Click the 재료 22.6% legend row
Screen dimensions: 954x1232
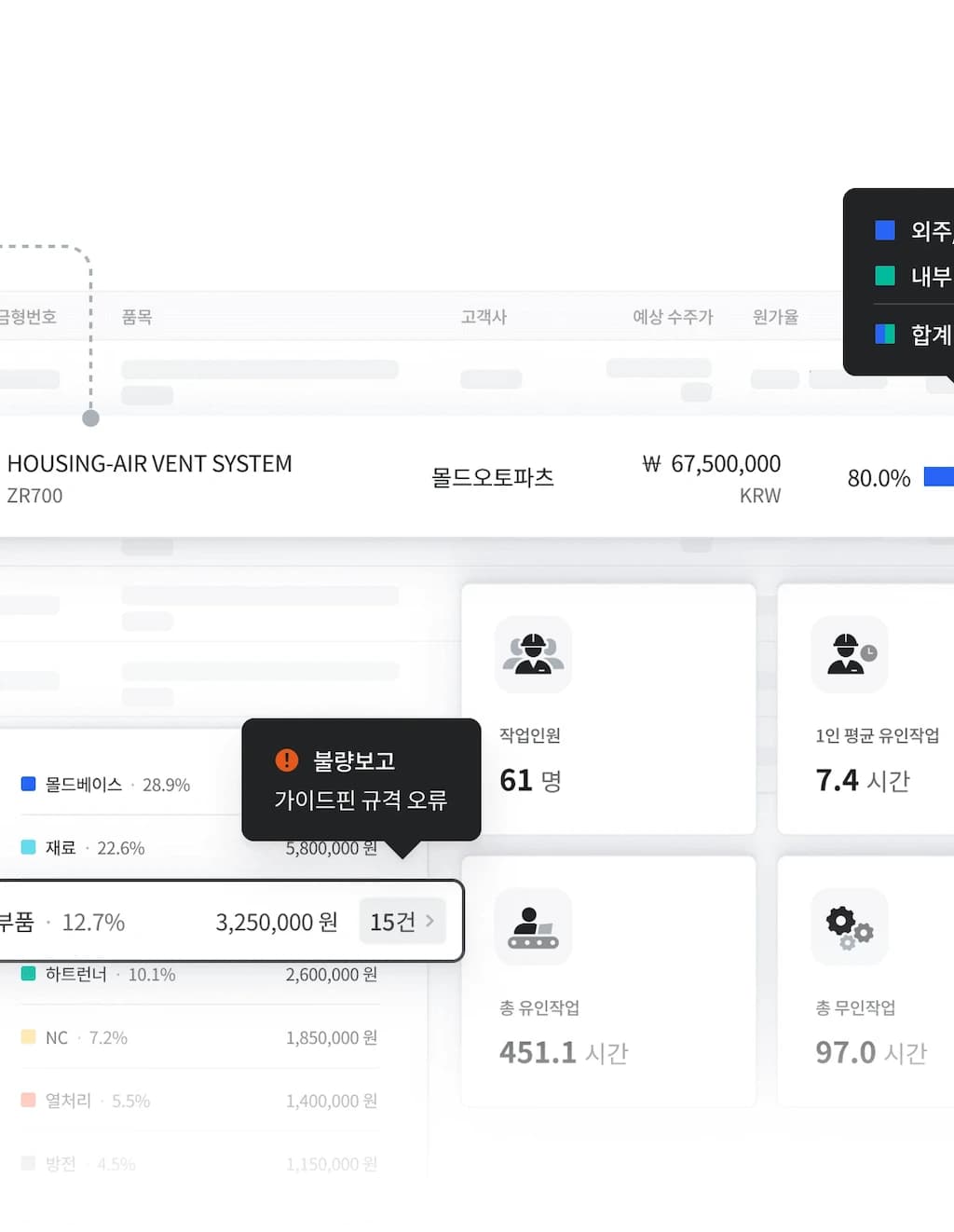pyautogui.click(x=83, y=848)
